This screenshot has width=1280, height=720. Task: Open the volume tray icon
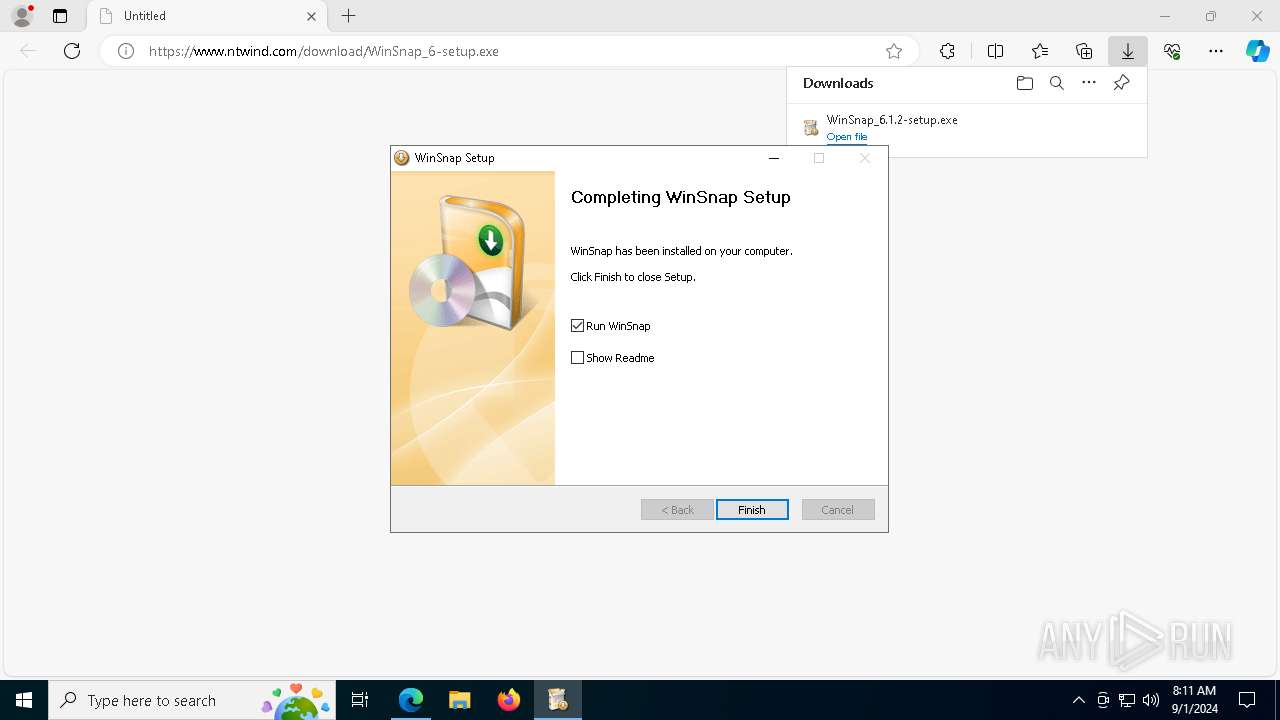pos(1151,700)
